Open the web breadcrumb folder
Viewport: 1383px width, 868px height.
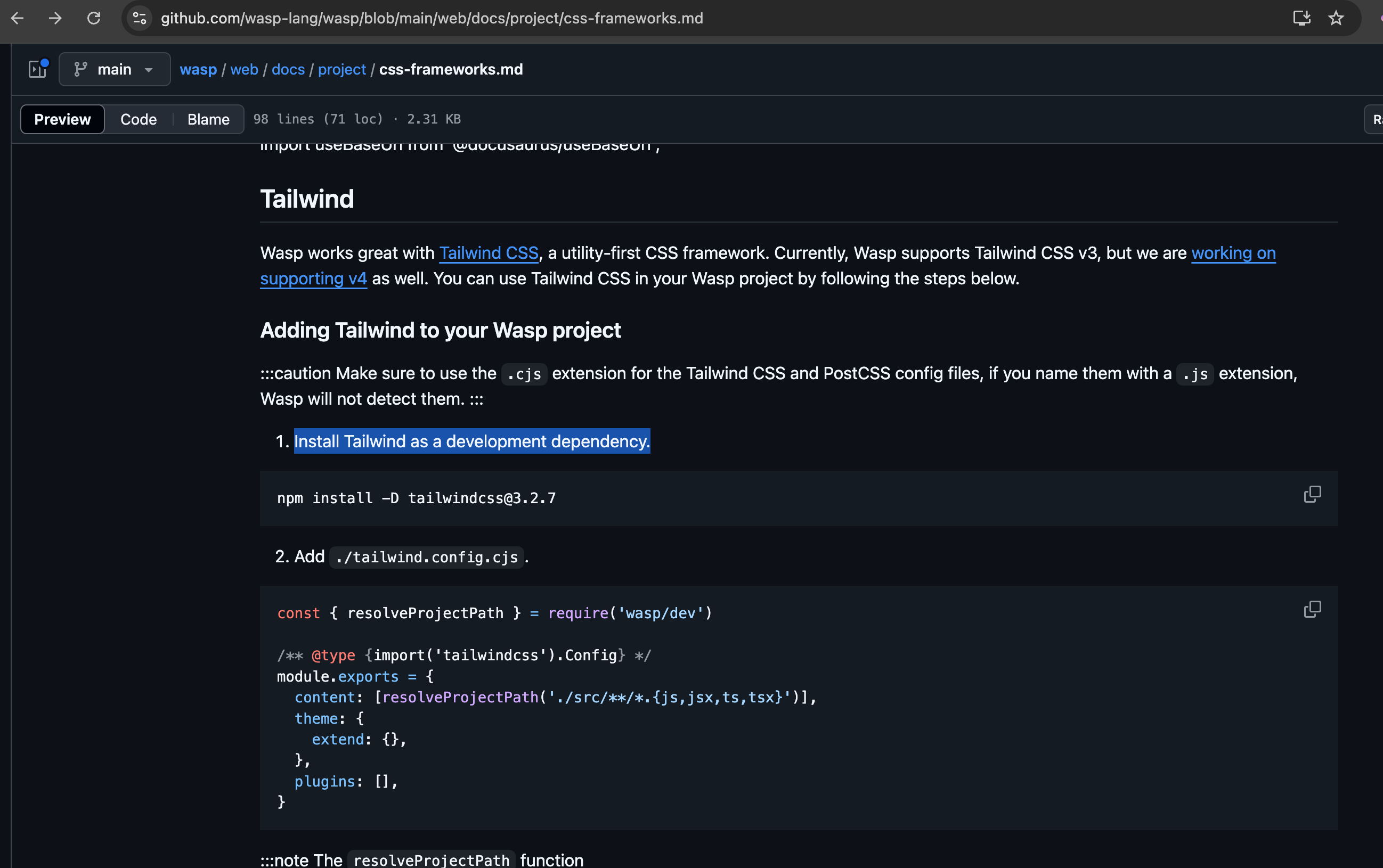(x=244, y=69)
